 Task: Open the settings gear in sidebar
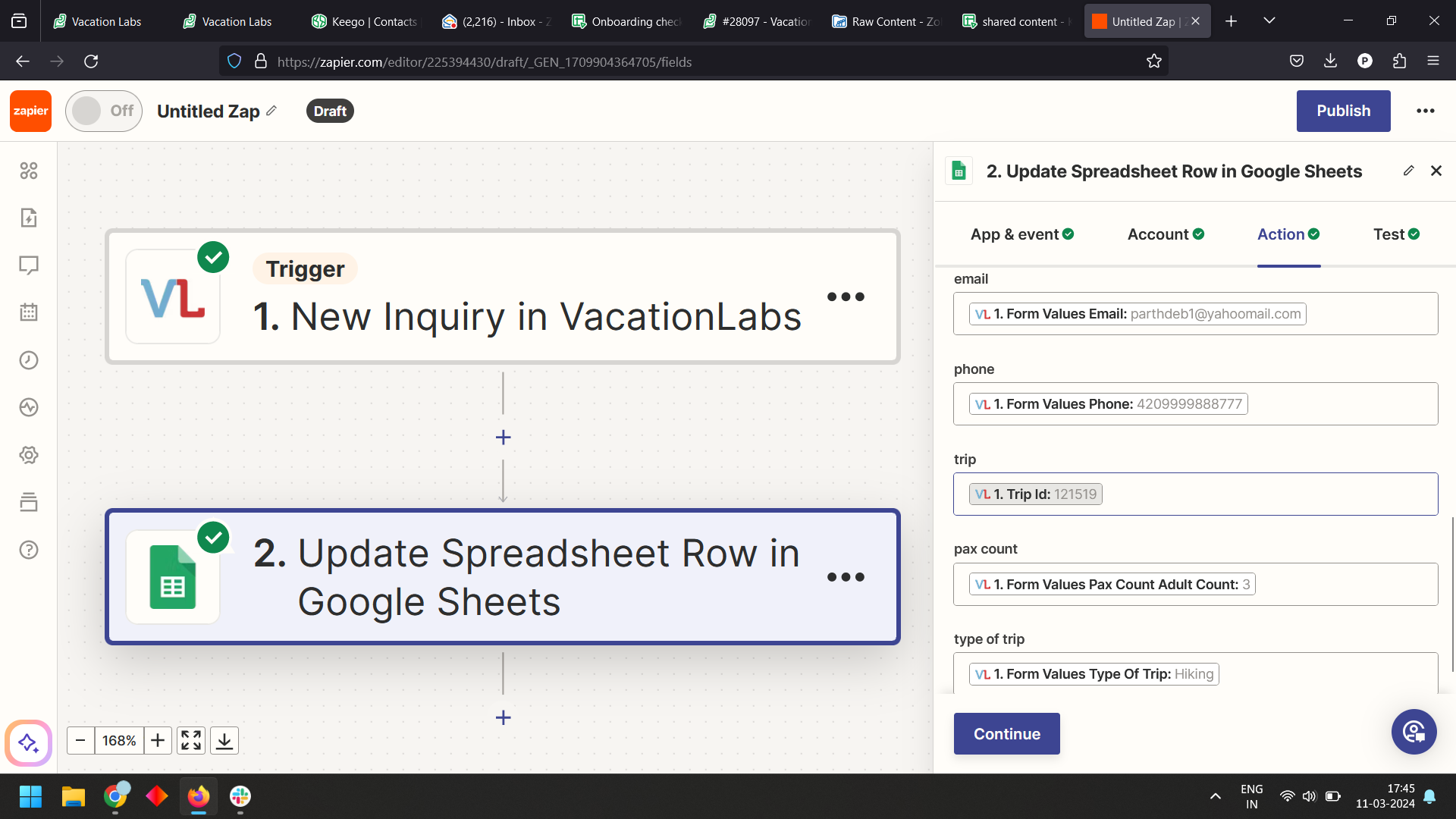click(x=29, y=455)
